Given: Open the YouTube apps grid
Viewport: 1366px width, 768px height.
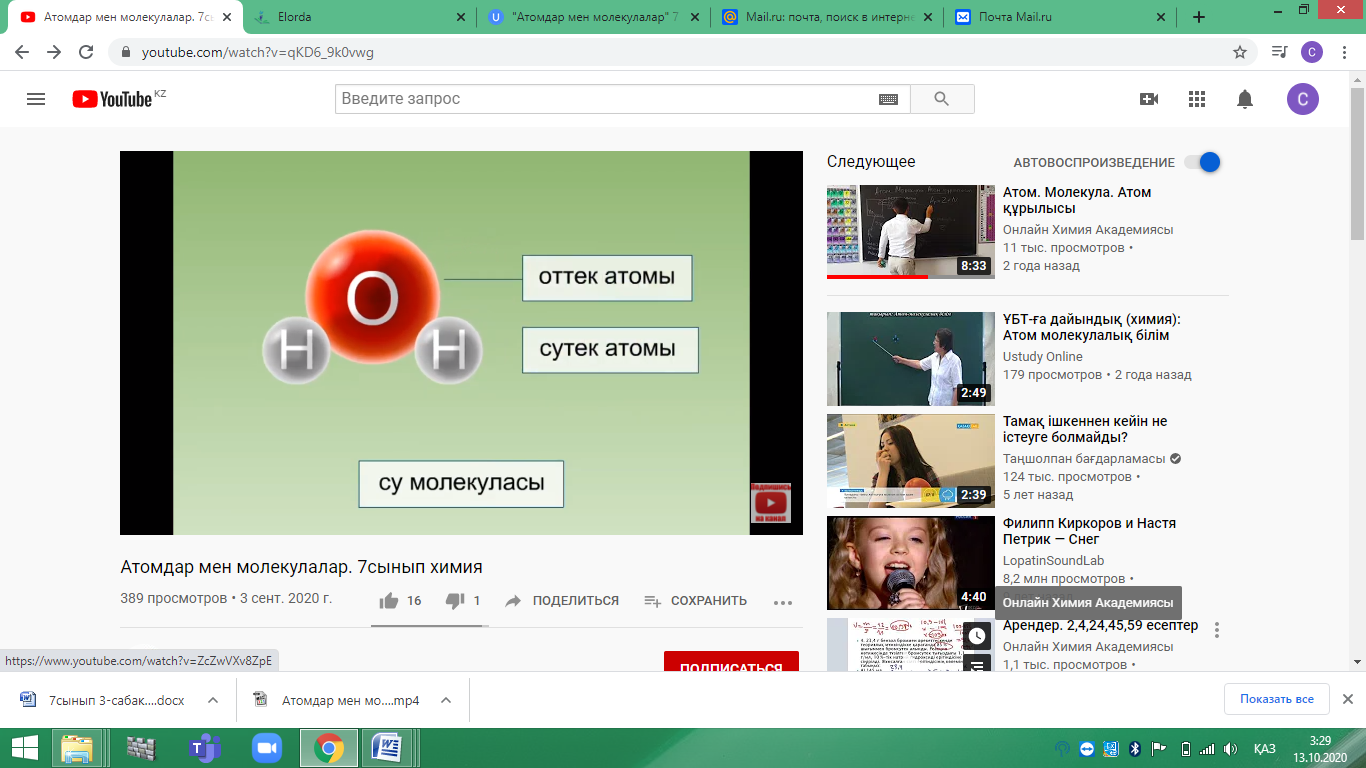Looking at the screenshot, I should 1197,99.
